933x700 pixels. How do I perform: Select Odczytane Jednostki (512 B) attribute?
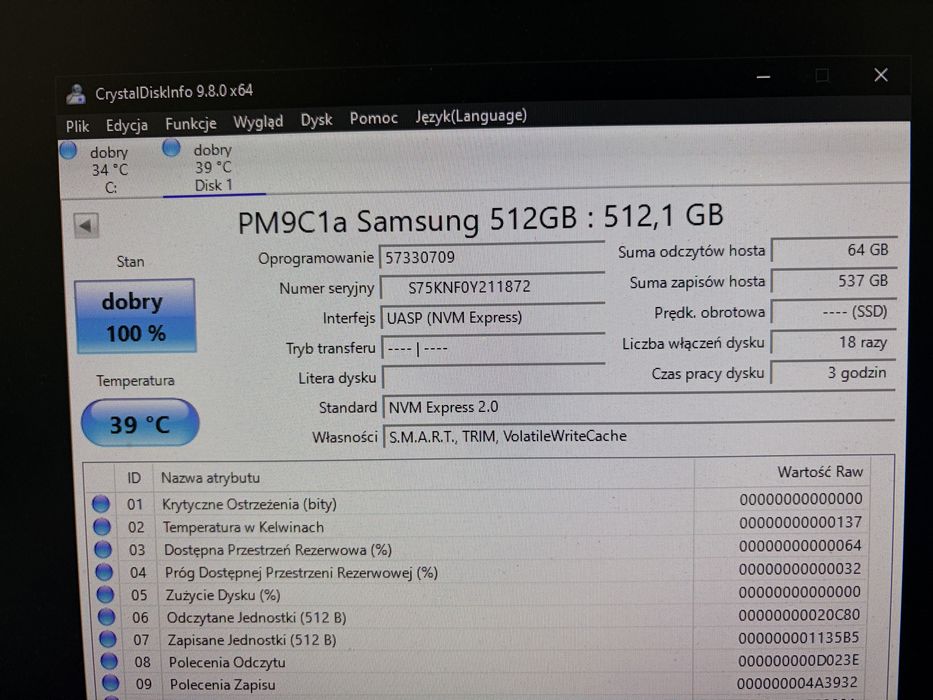click(x=256, y=618)
